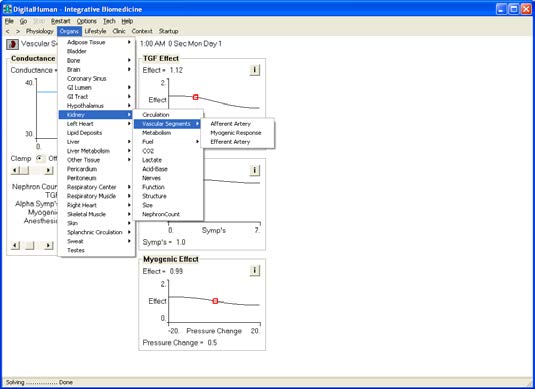Select Afferent Artery menu item
This screenshot has width=535, height=389.
tap(238, 124)
